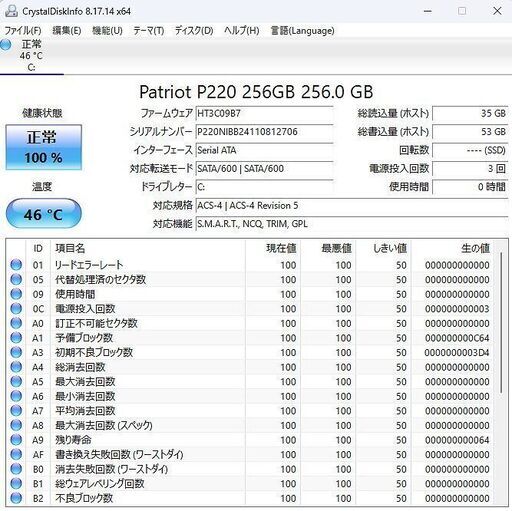Click the 対応規格 field ACS-4 Revision 5
Image resolution: width=512 pixels, height=511 pixels.
click(352, 205)
